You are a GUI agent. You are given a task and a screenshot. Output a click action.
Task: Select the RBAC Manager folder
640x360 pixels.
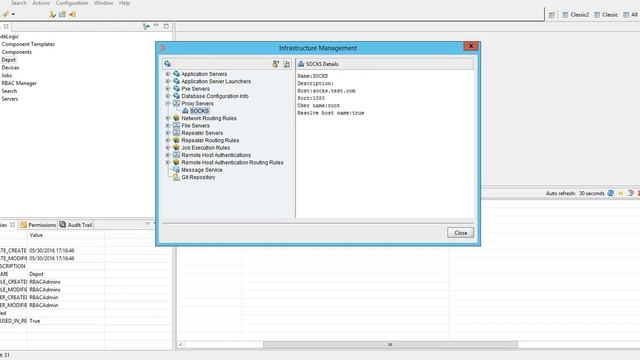point(19,83)
